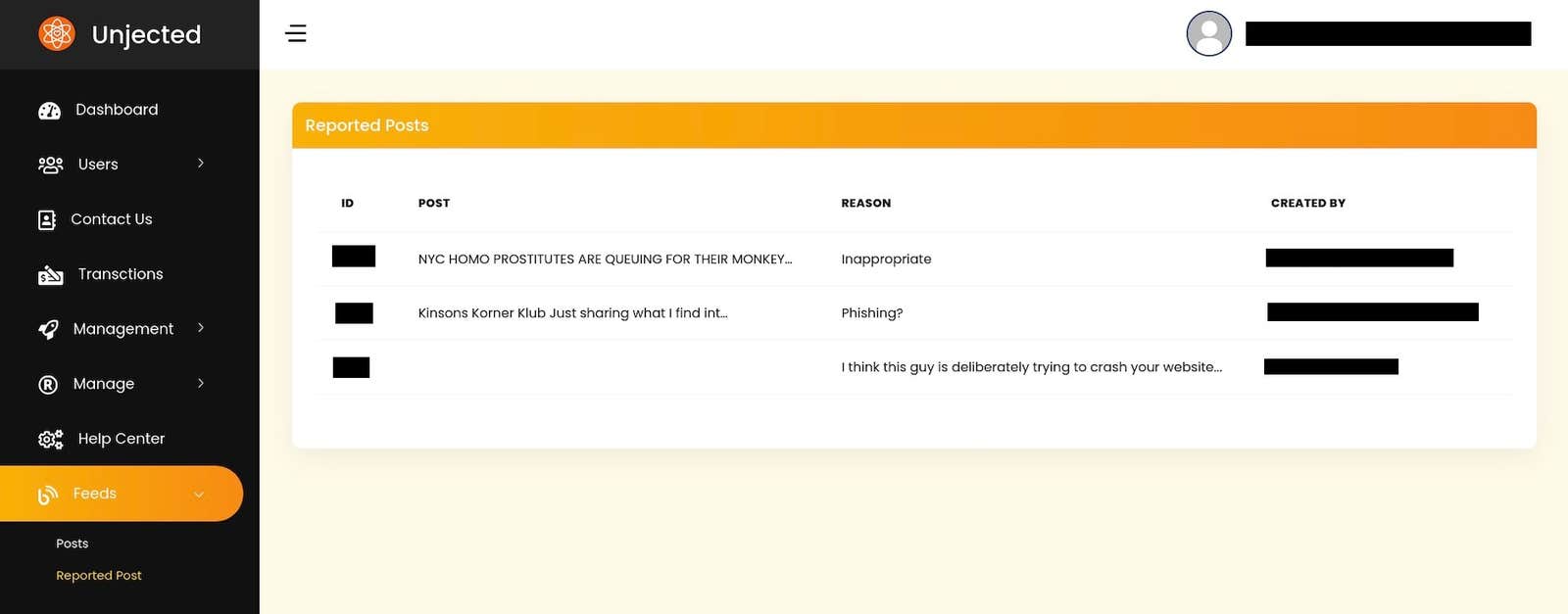This screenshot has height=614, width=1568.
Task: Expand the Management submenu arrow
Action: (201, 328)
